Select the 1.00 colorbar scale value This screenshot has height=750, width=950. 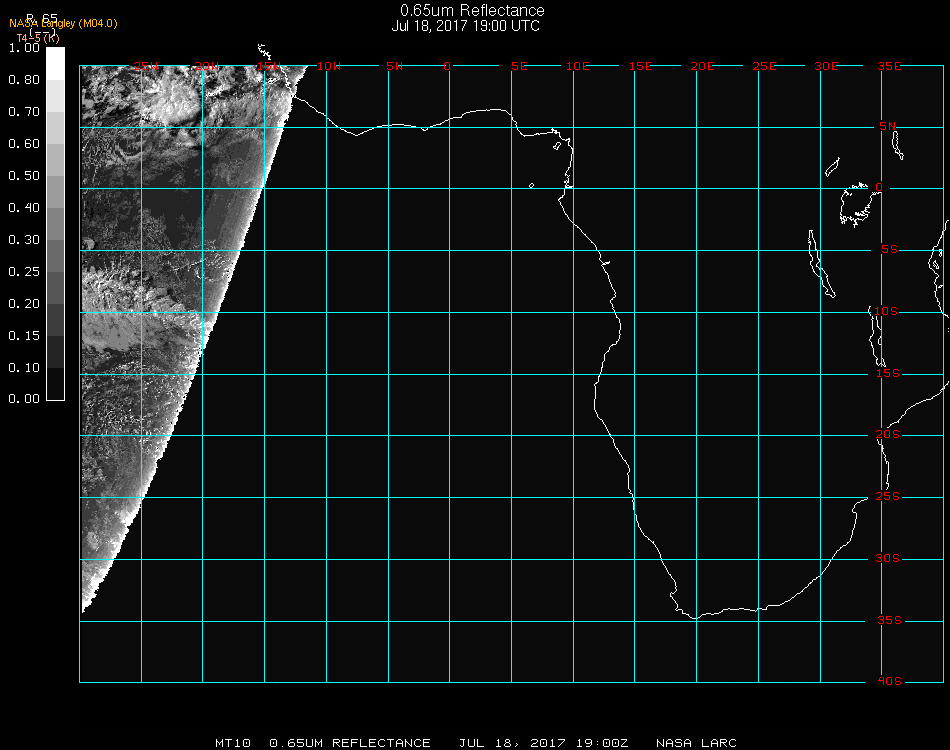point(24,48)
